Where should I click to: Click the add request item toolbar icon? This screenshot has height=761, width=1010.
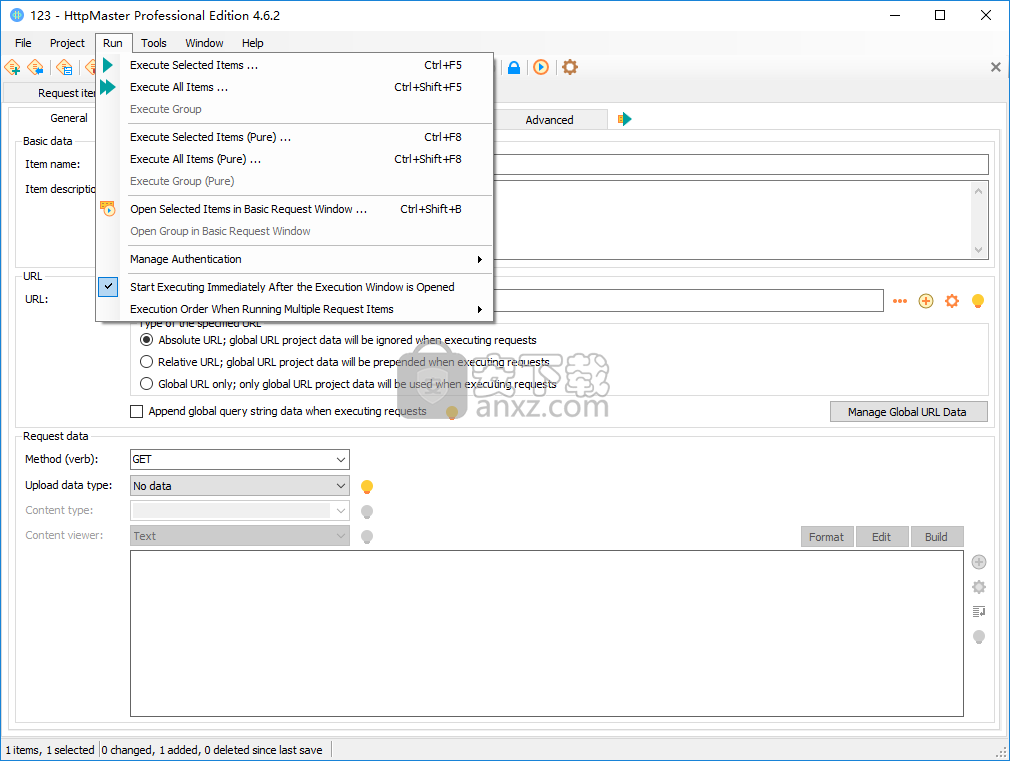[x=12, y=67]
